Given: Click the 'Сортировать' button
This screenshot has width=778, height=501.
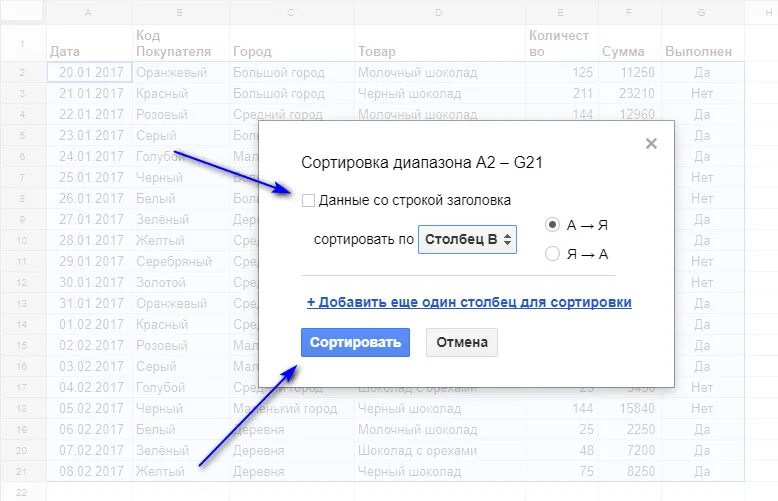Looking at the screenshot, I should [x=355, y=342].
